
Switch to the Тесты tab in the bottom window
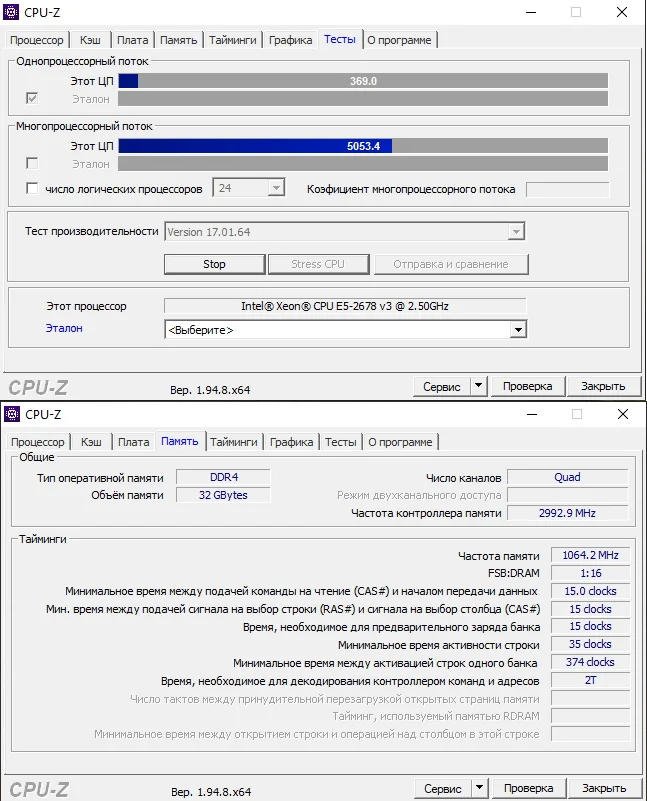341,442
